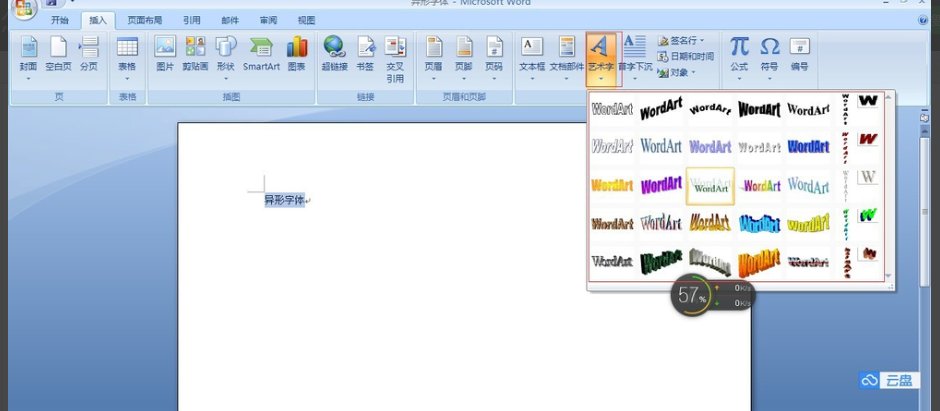This screenshot has width=940, height=411.
Task: Choose the rainbow gradient WordArt style
Action: pyautogui.click(x=760, y=185)
